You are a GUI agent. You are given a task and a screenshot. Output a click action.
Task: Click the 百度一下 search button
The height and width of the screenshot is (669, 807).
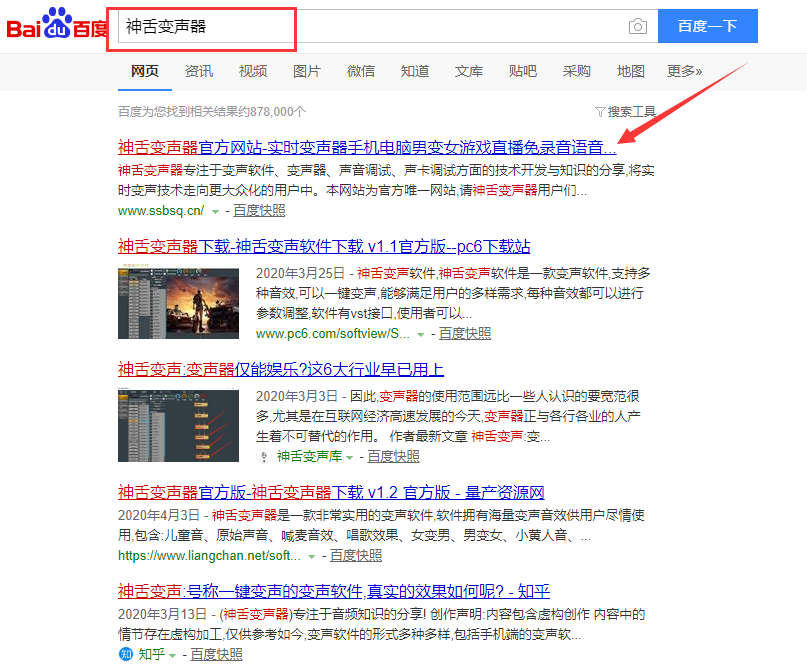(x=708, y=26)
